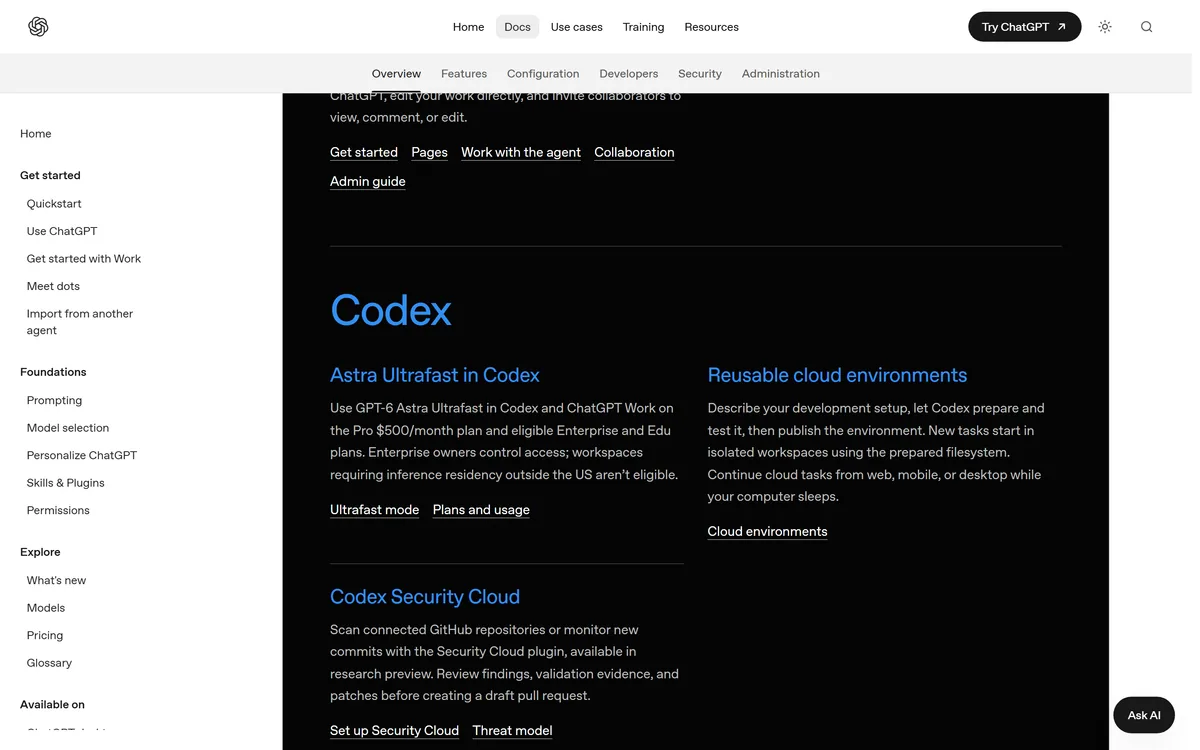Follow the Work with the agent link
Screen dimensions: 1200x750
(x=521, y=152)
